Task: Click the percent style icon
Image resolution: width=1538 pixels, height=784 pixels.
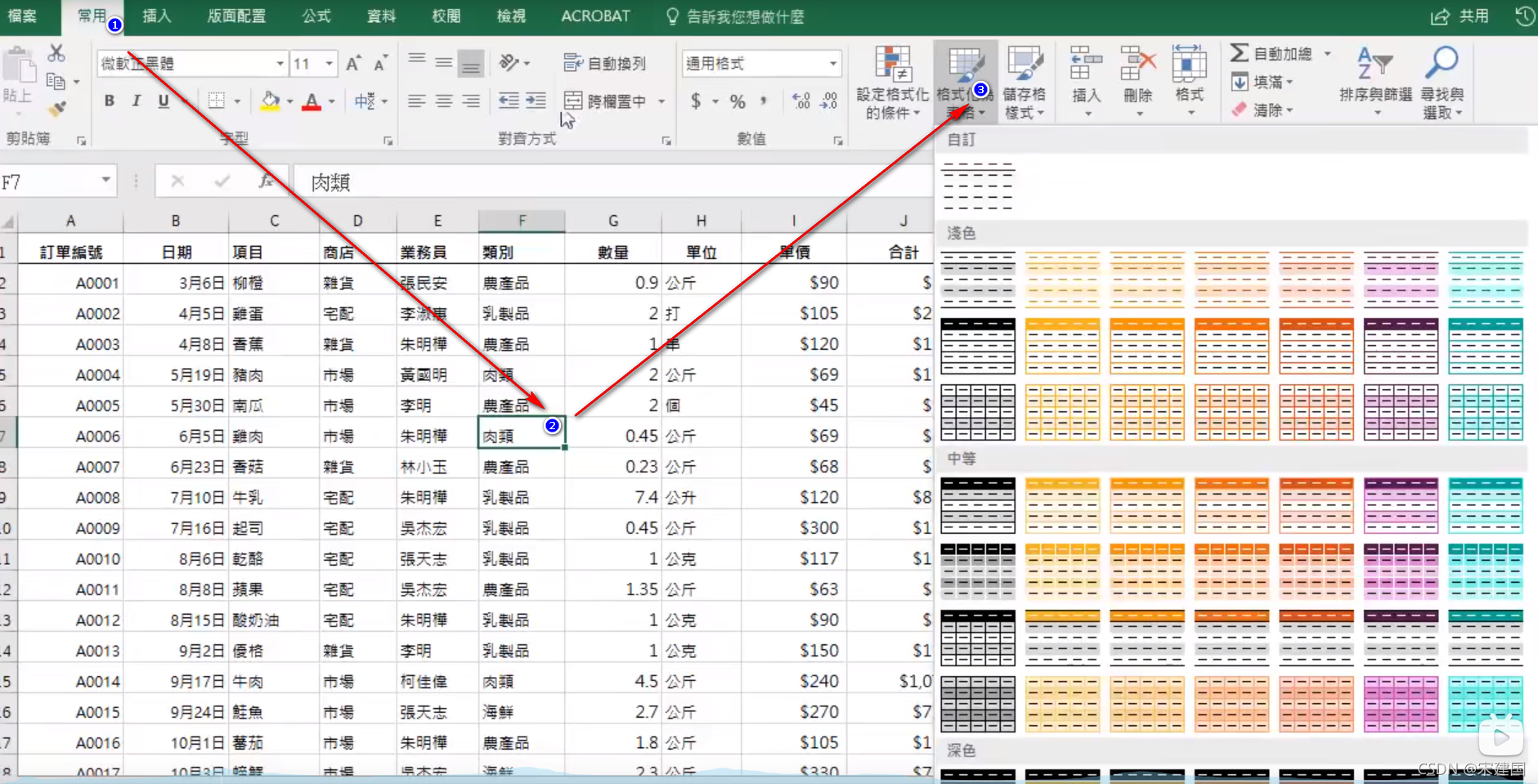Action: [738, 101]
